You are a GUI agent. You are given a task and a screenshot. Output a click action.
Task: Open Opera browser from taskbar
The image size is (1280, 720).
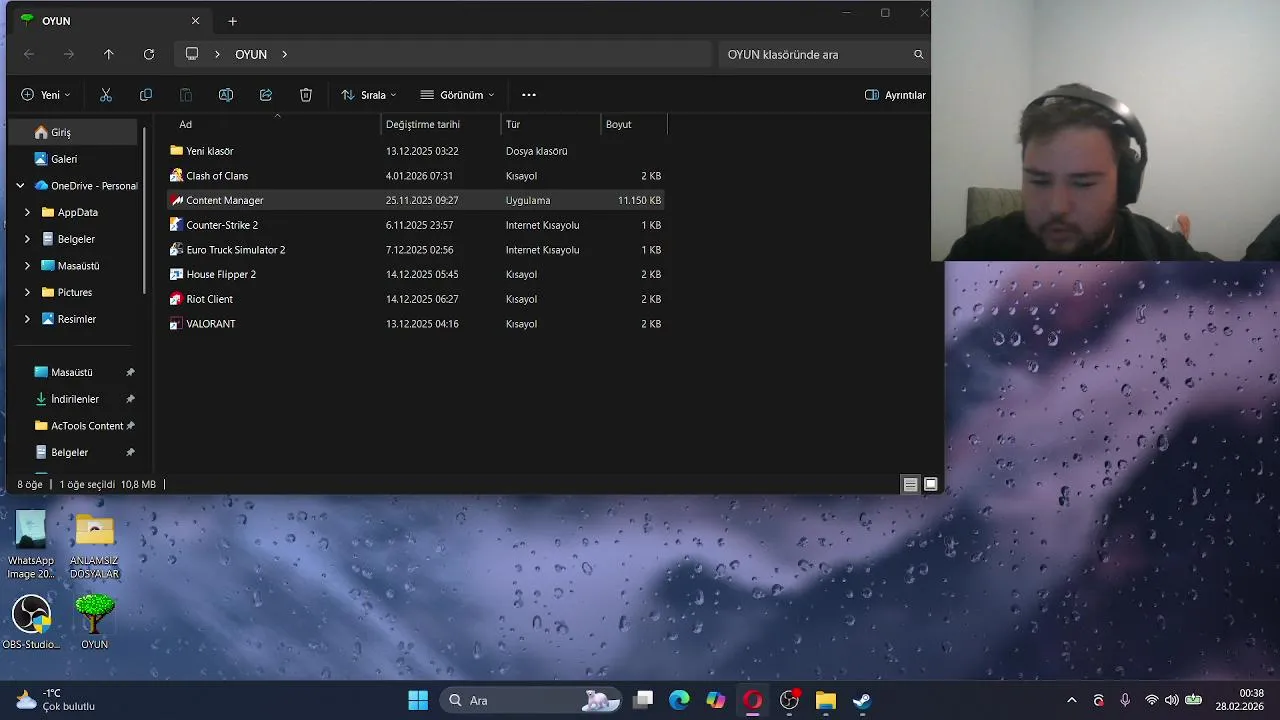coord(752,700)
